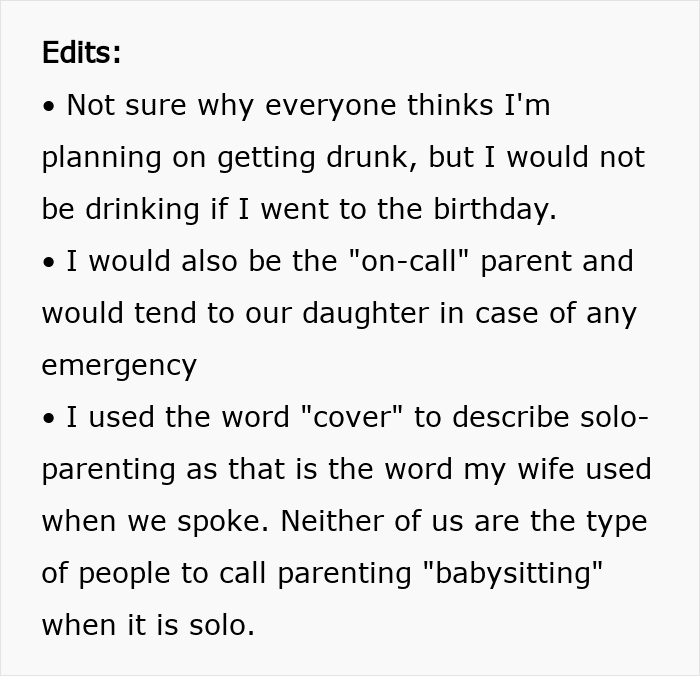This screenshot has height=676, width=700.
Task: Select the quoted word "babysitting"
Action: tap(512, 573)
